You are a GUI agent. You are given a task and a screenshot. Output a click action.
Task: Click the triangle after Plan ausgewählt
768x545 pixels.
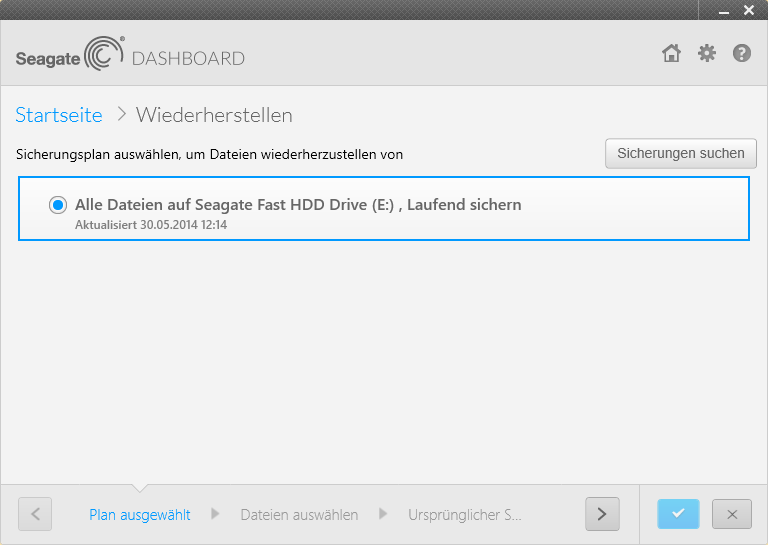point(215,515)
